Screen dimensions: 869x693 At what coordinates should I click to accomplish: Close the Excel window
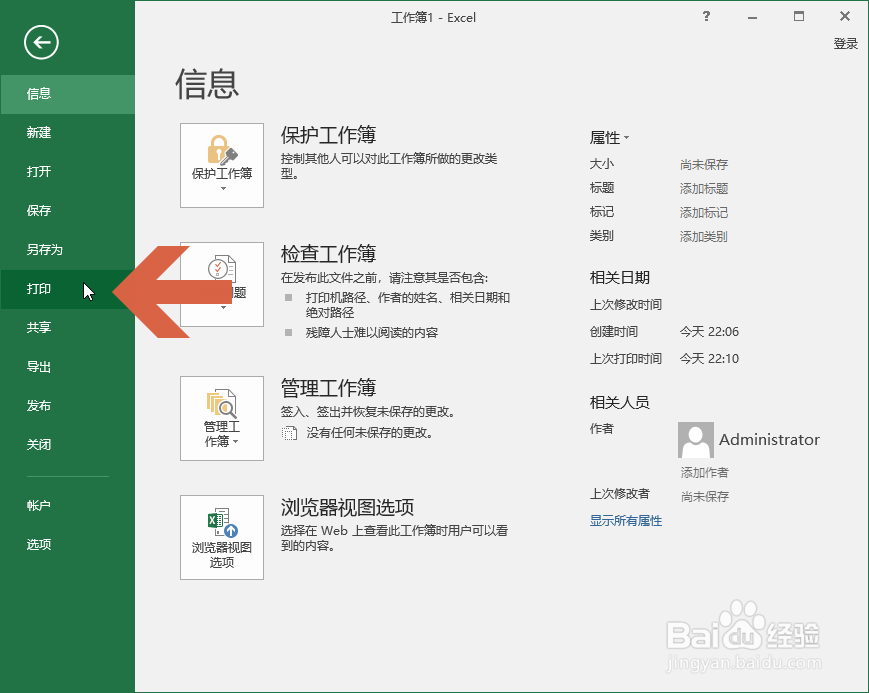(x=845, y=17)
